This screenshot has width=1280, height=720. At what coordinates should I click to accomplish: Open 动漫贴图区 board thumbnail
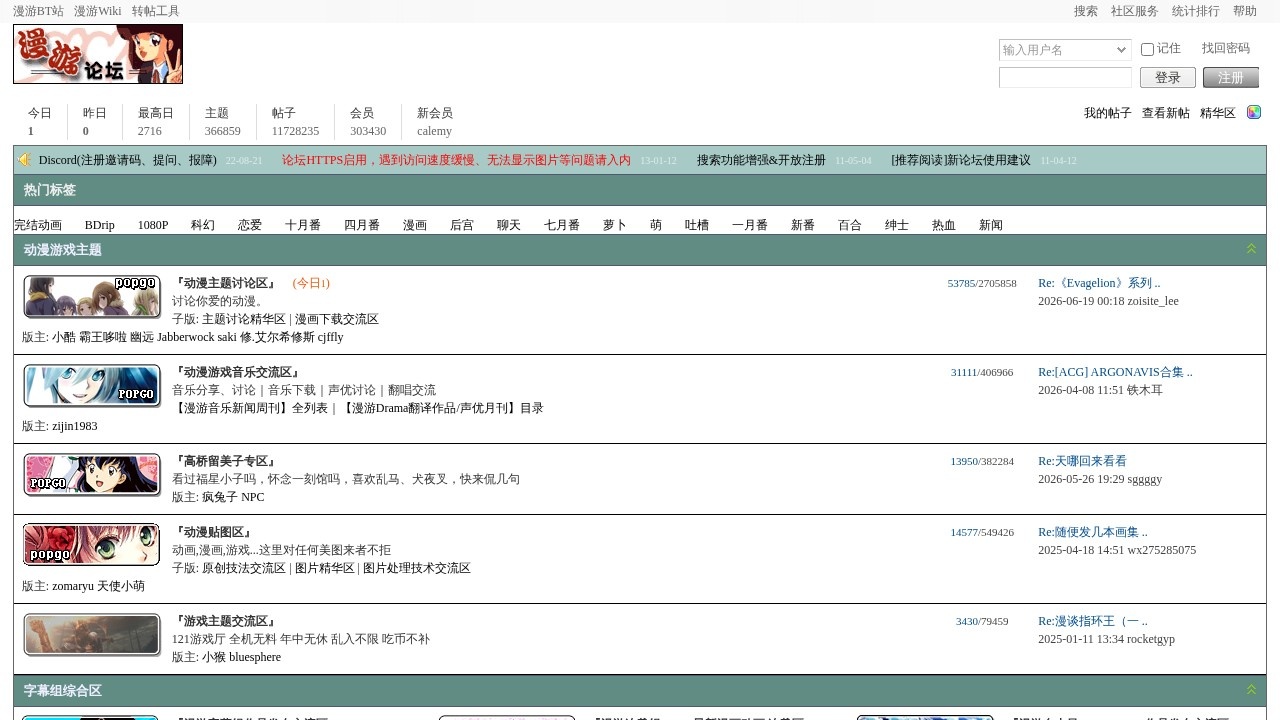click(92, 545)
